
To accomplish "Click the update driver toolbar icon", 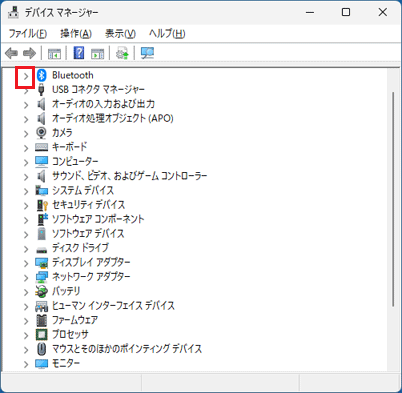I will coord(122,53).
